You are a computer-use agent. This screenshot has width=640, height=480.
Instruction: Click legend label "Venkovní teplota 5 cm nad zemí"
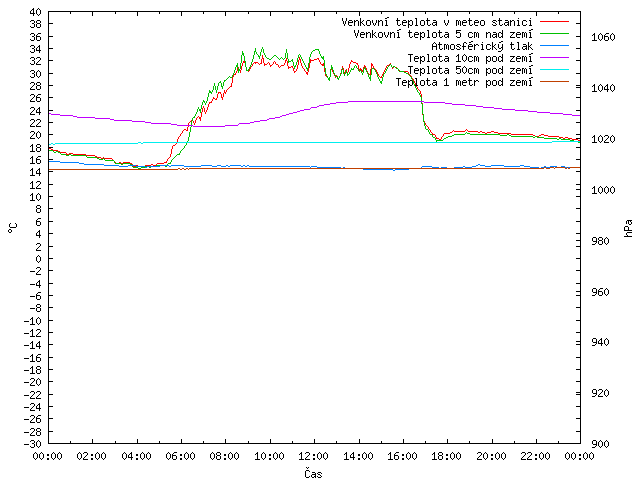tap(443, 34)
